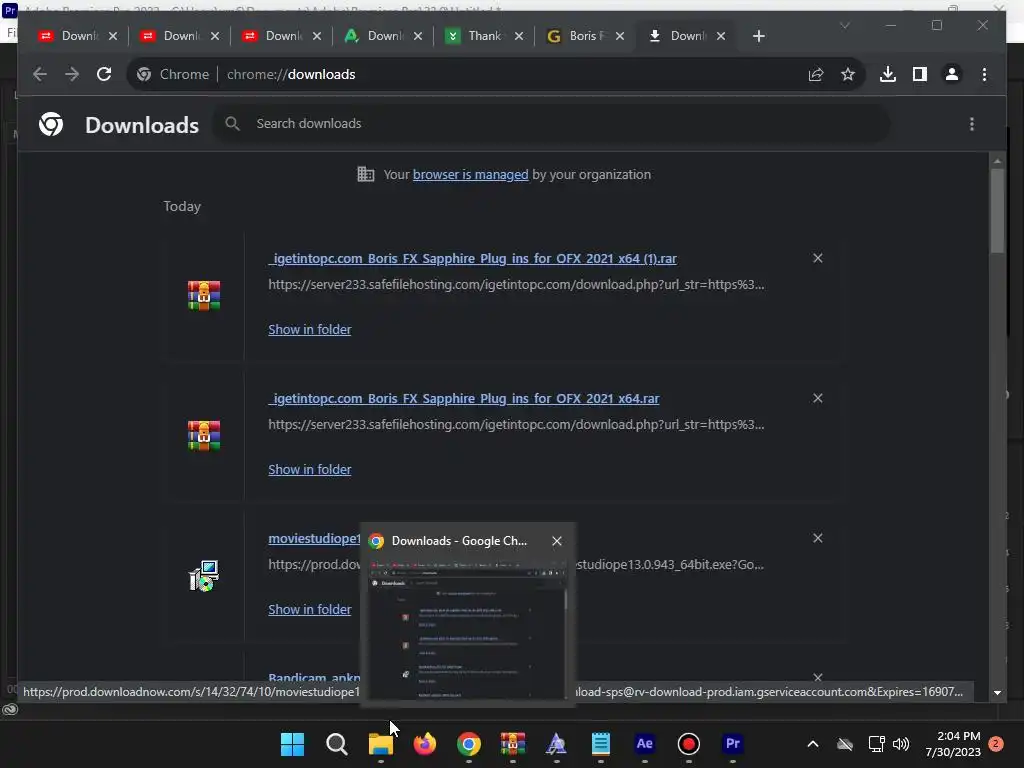Open WinRAR from the taskbar

(x=513, y=744)
